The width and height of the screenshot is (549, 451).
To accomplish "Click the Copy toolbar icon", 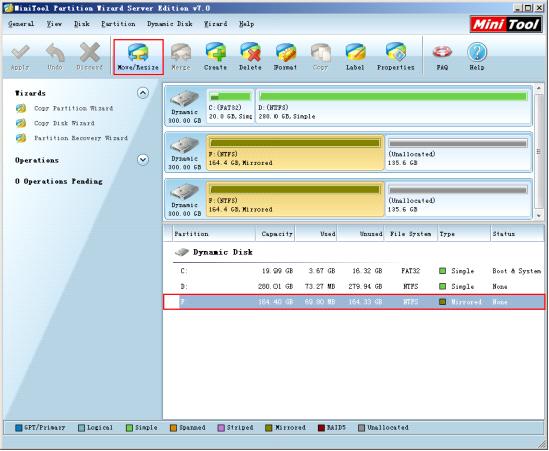I will coord(320,56).
